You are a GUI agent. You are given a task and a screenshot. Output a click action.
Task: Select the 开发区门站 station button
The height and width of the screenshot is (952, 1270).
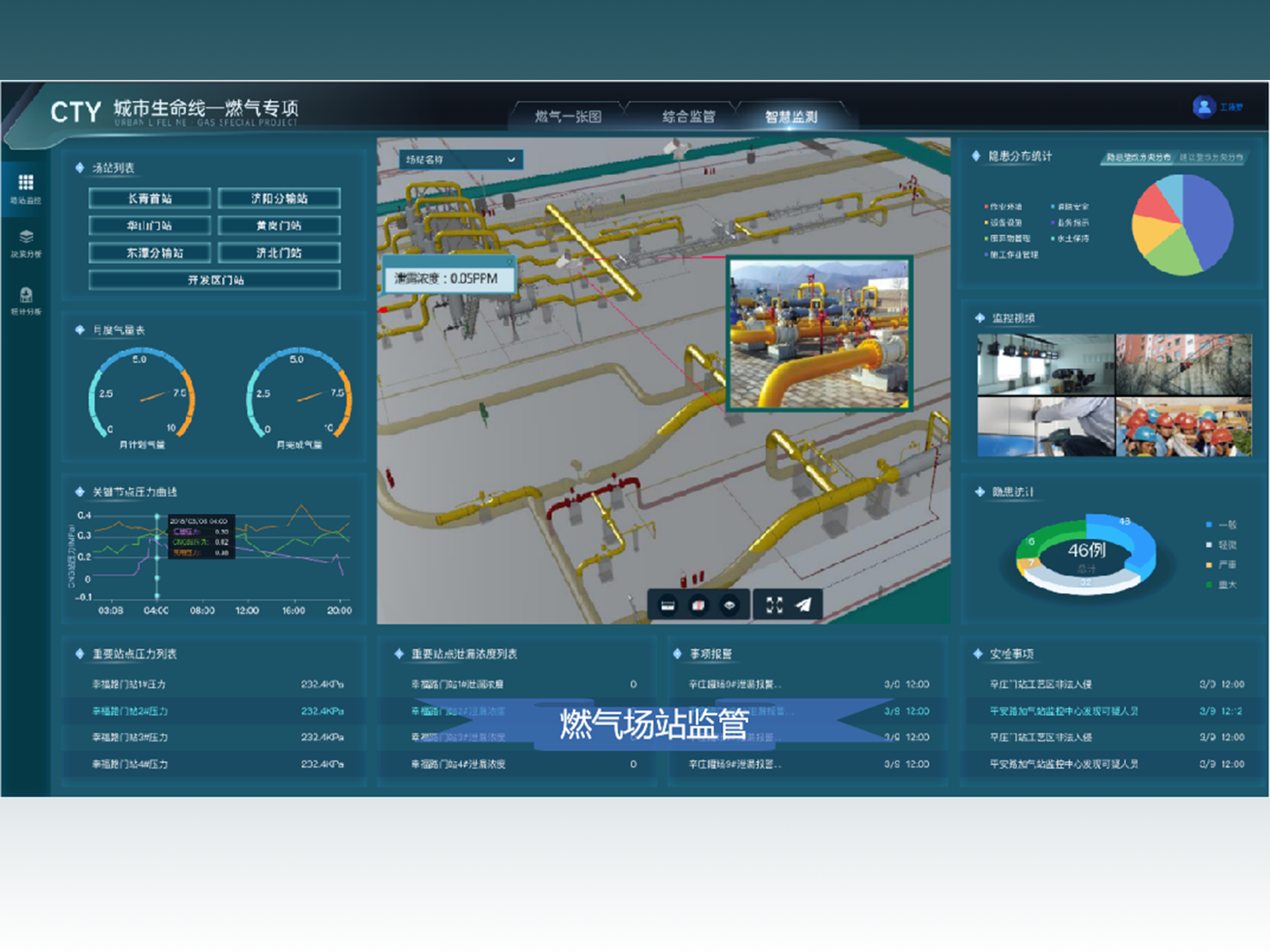[214, 280]
